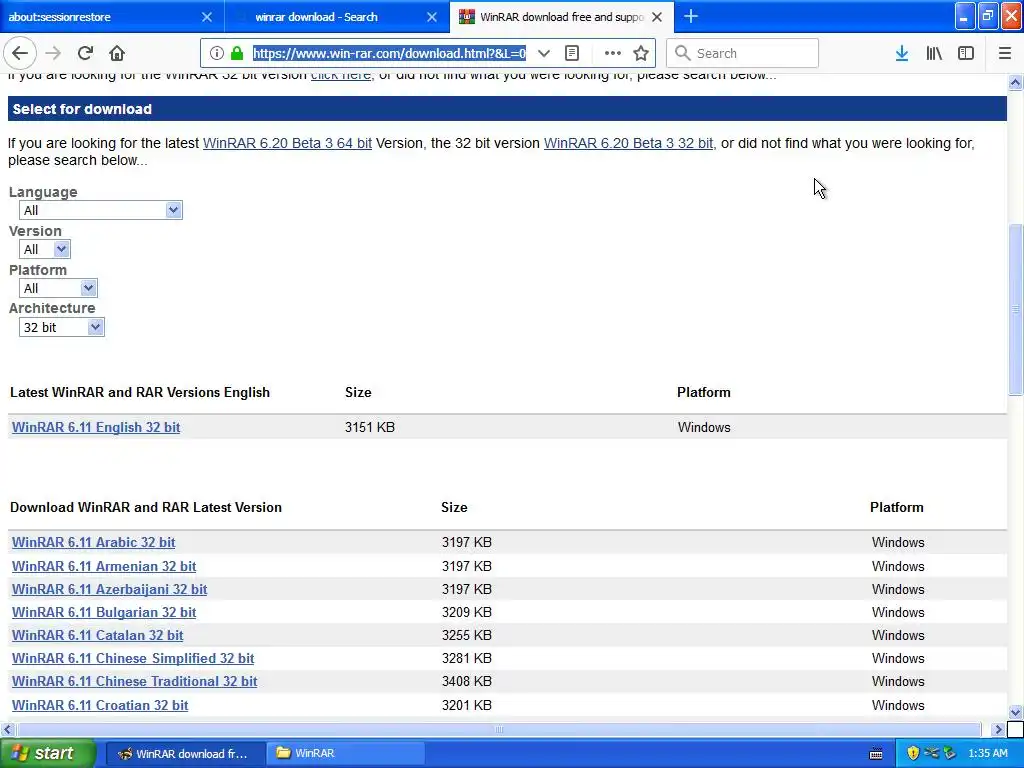Image resolution: width=1024 pixels, height=768 pixels.
Task: Bookmark this page with the star
Action: pyautogui.click(x=641, y=53)
